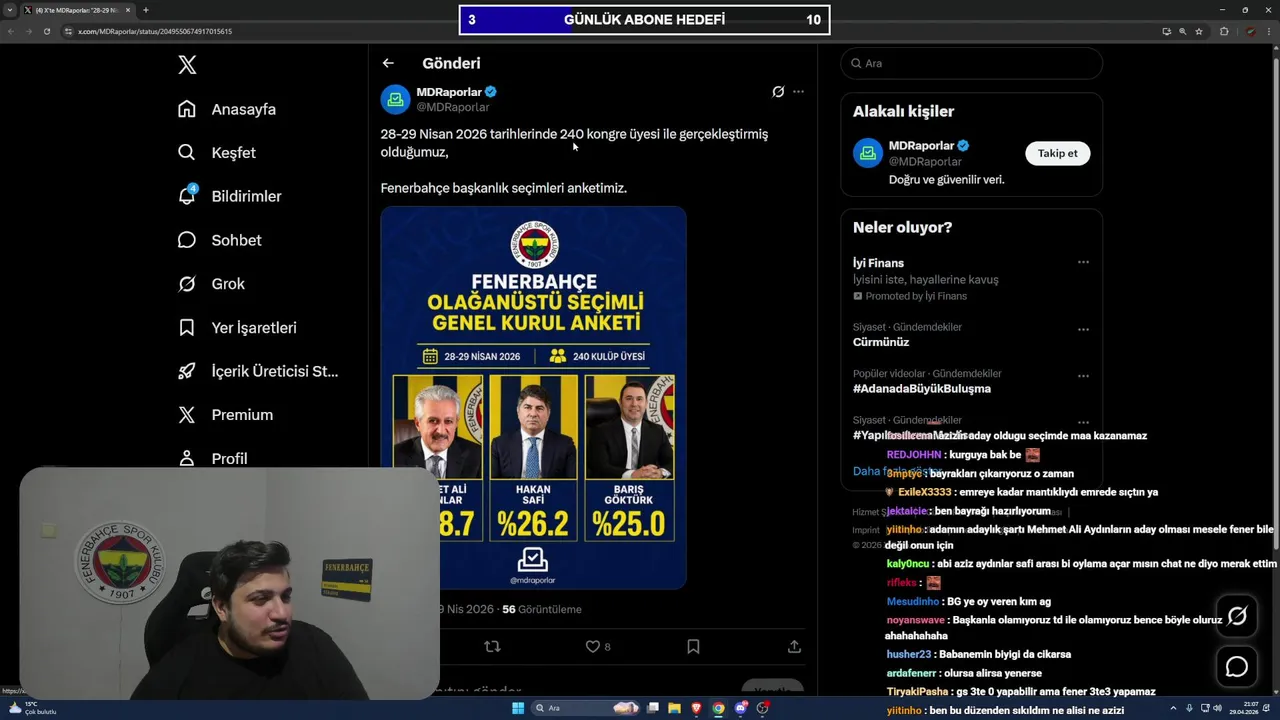Open more options for #AdanadaBüyükBuluşma

click(x=1083, y=376)
